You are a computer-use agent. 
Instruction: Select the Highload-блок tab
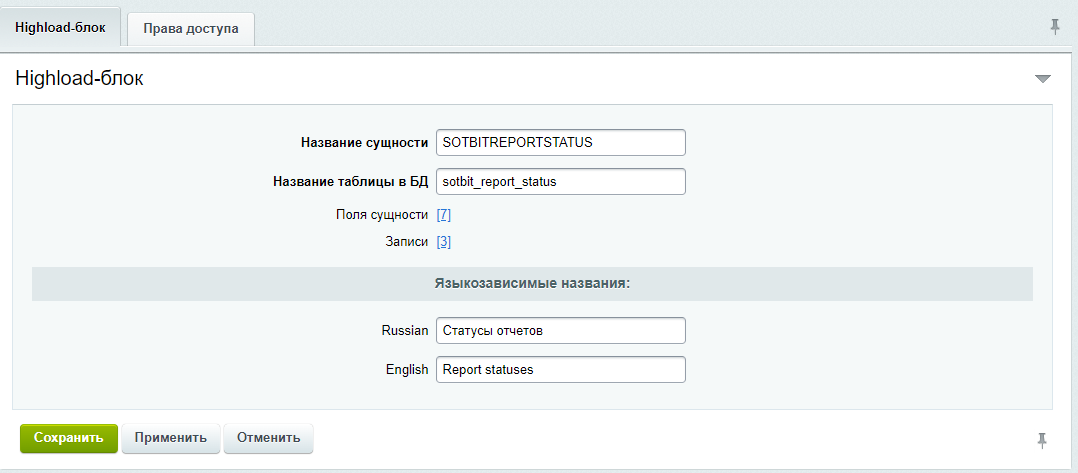tap(60, 28)
